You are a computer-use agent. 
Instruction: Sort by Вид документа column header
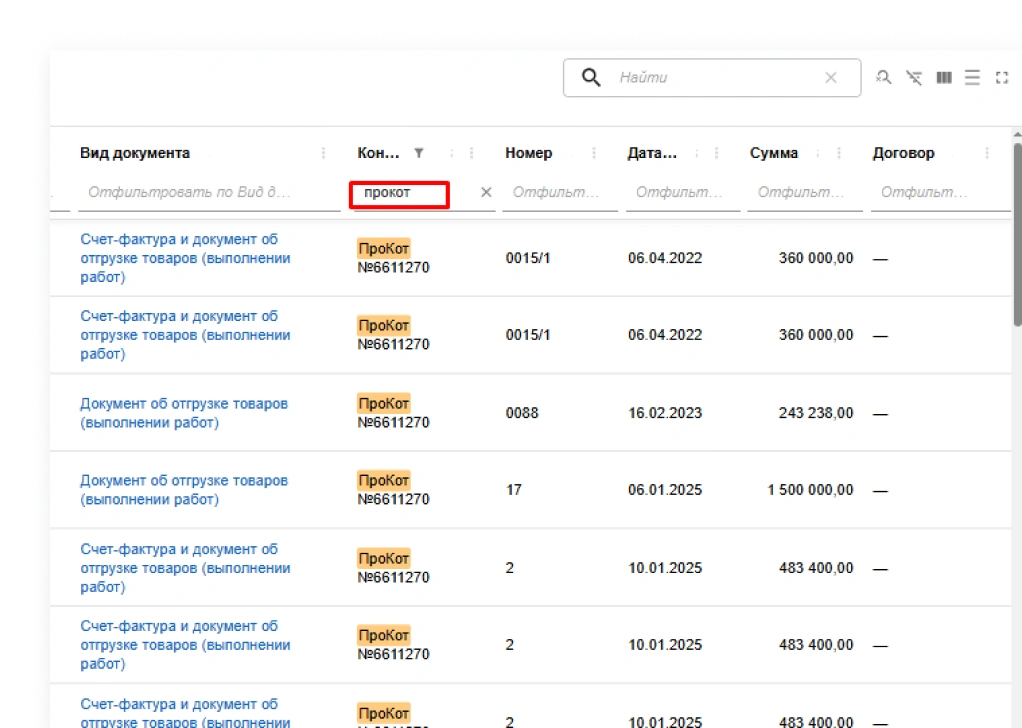click(x=135, y=153)
